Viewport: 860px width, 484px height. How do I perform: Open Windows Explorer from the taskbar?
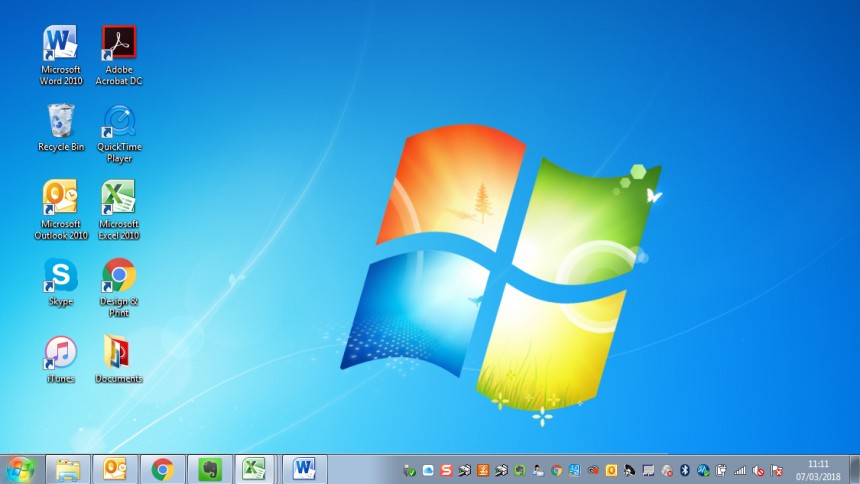tap(67, 470)
